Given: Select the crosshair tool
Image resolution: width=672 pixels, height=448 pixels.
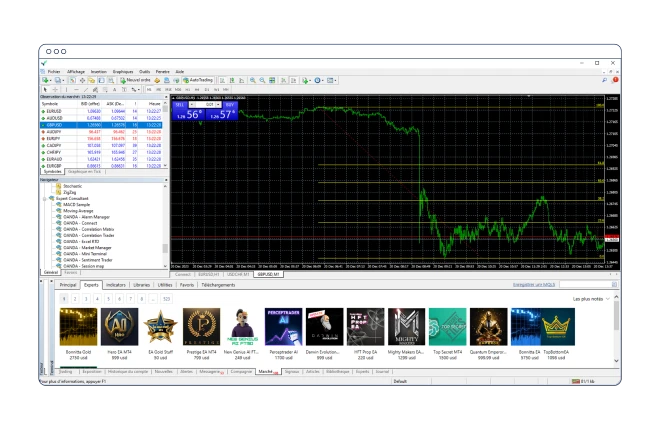Looking at the screenshot, I should pyautogui.click(x=55, y=90).
